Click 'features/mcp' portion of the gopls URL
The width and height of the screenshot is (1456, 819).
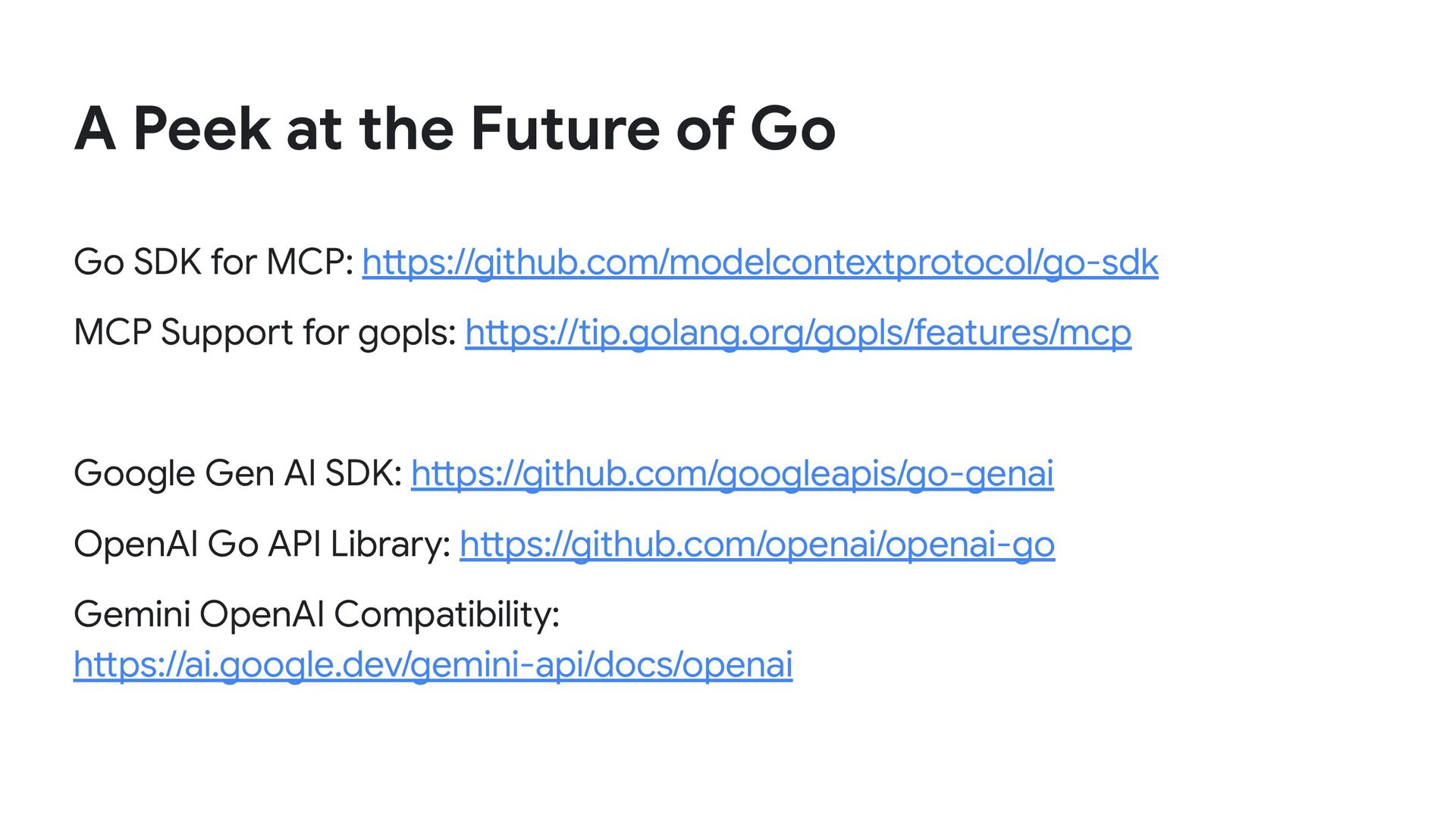coord(1022,333)
